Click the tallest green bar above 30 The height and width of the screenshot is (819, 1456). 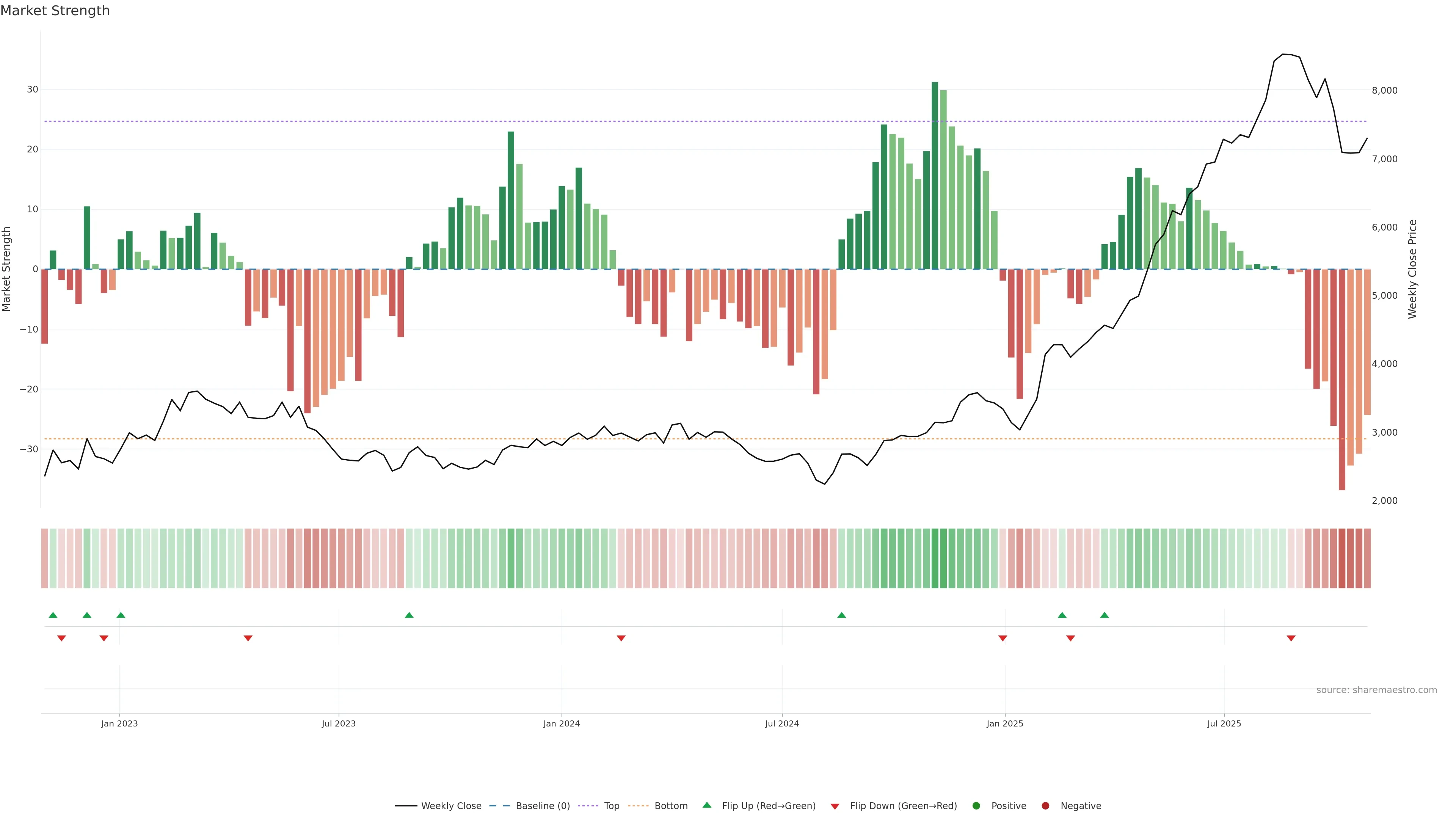[935, 175]
